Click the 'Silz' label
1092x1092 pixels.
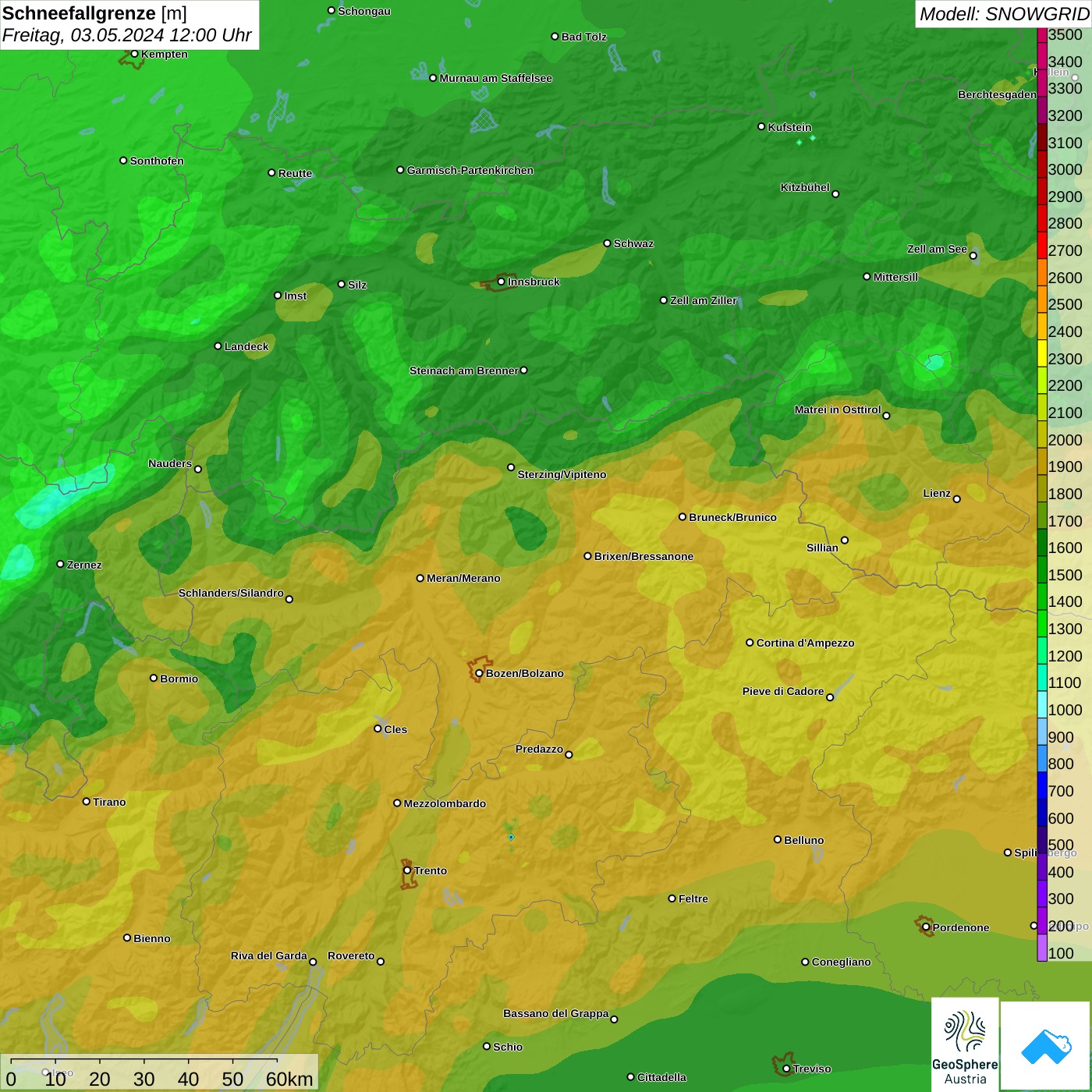[x=357, y=285]
